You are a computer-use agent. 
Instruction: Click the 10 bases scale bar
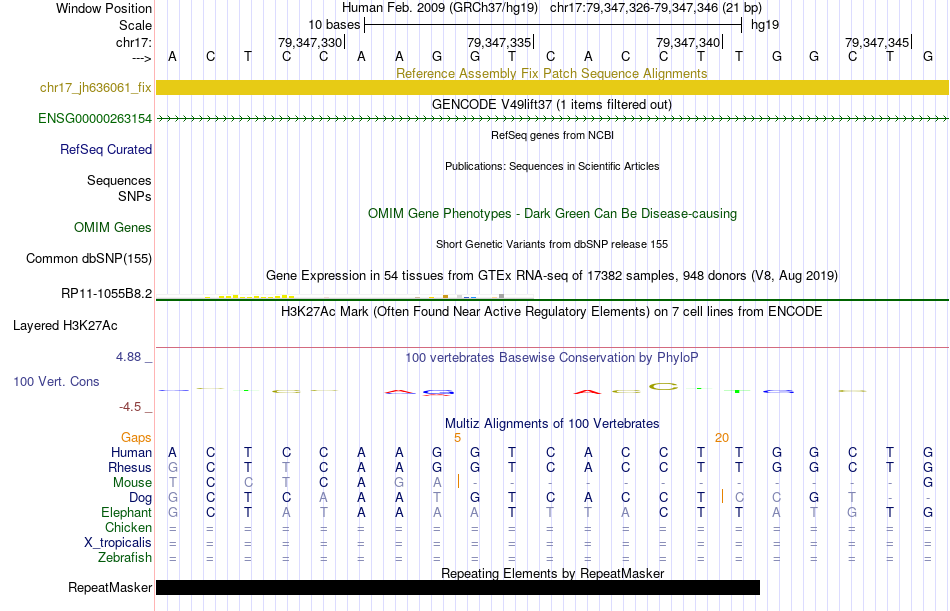pyautogui.click(x=553, y=25)
